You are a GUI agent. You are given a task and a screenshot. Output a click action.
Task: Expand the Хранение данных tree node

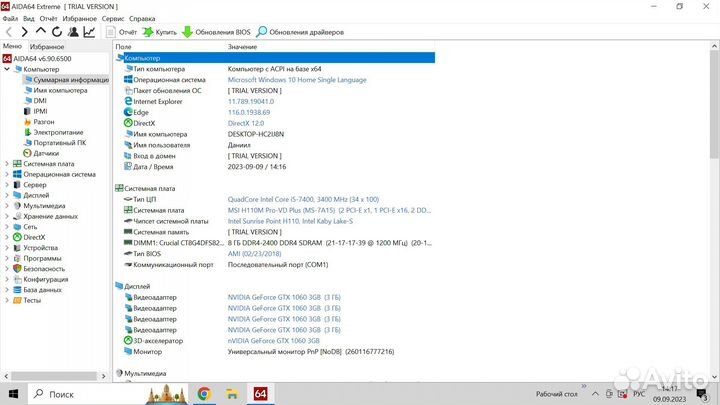(7, 217)
